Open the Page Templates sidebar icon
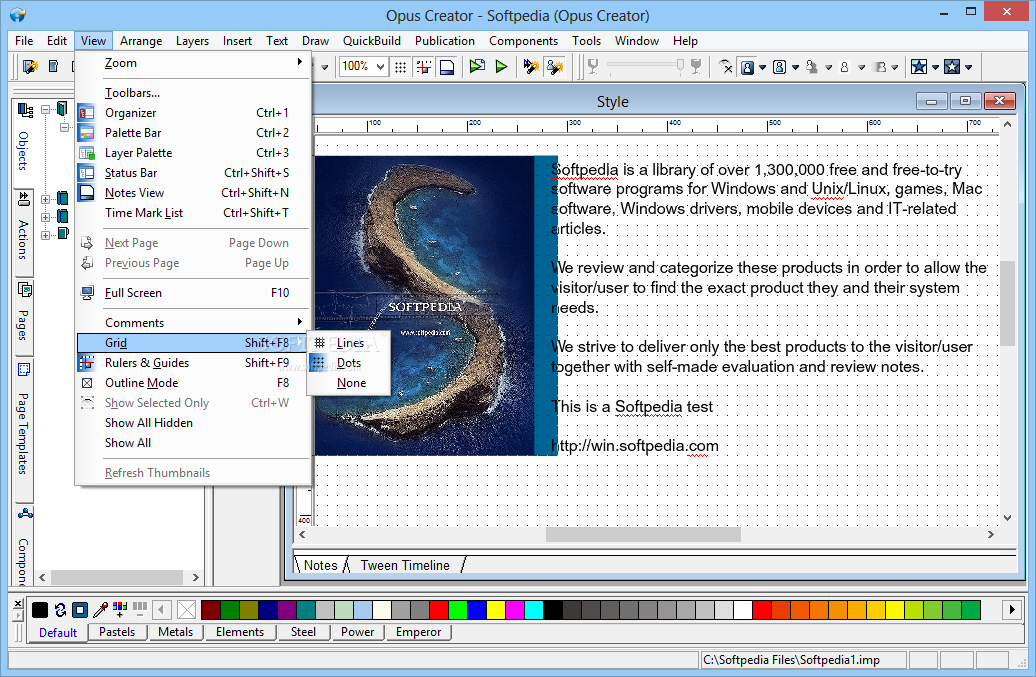Screen dimensions: 1036x677 click(24, 369)
